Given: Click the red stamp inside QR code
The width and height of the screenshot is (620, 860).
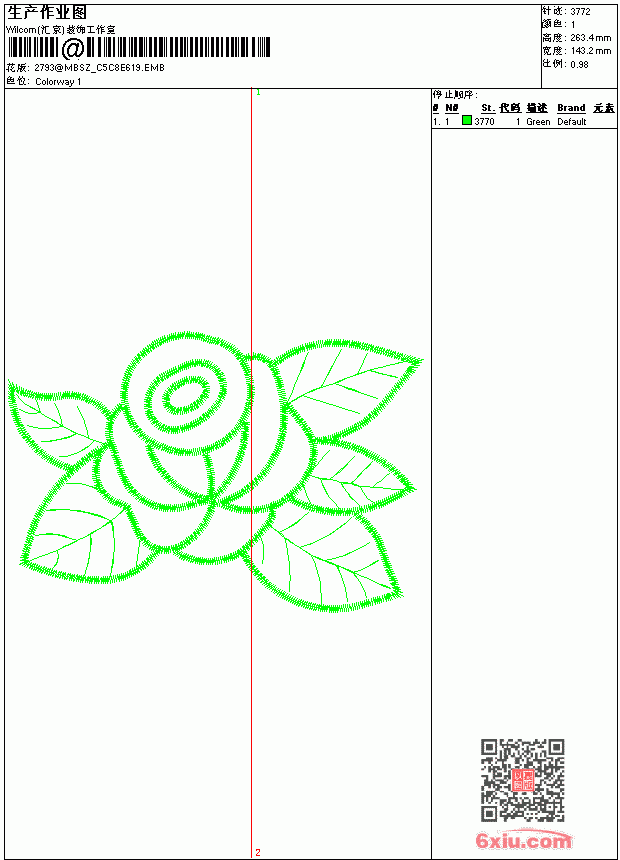Looking at the screenshot, I should tap(523, 780).
